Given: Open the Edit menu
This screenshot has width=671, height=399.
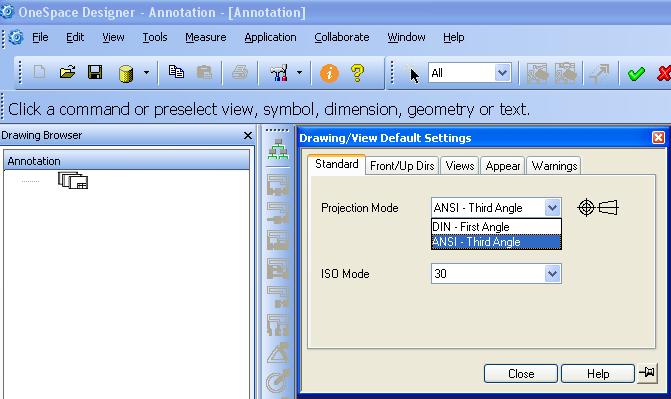Looking at the screenshot, I should (75, 38).
